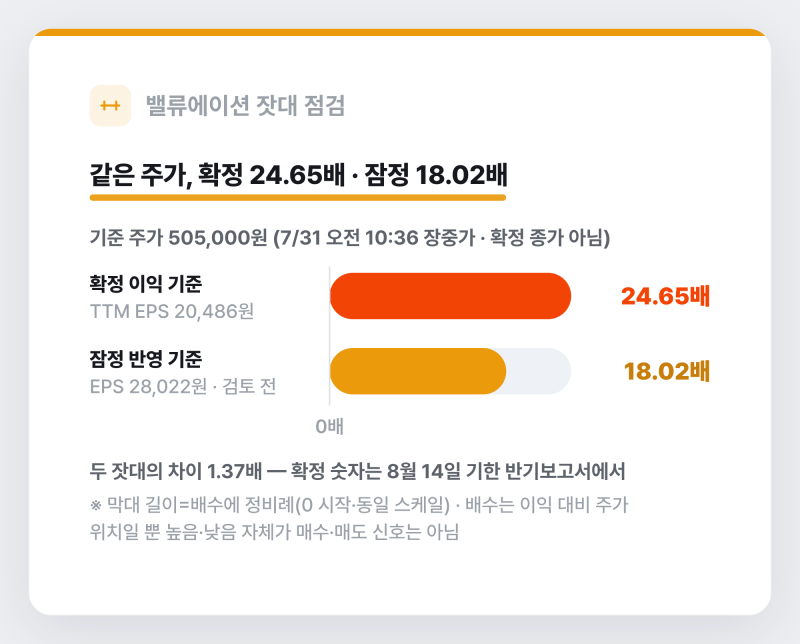This screenshot has width=800, height=644.
Task: Click the red 24.65배 bar
Action: pyautogui.click(x=451, y=296)
